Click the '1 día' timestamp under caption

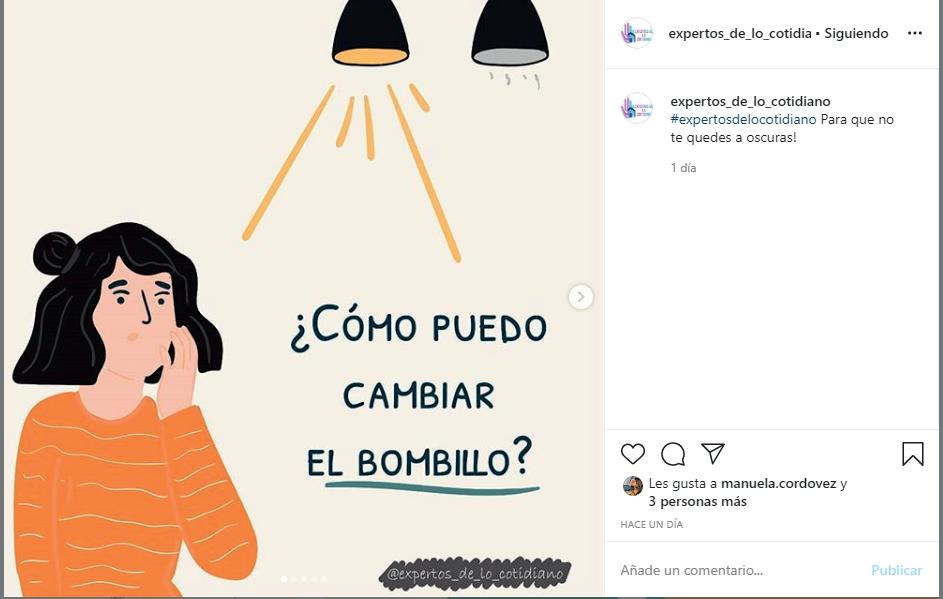683,168
